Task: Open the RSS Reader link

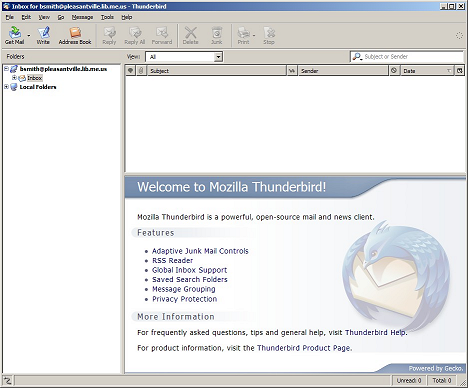Action: [173, 261]
